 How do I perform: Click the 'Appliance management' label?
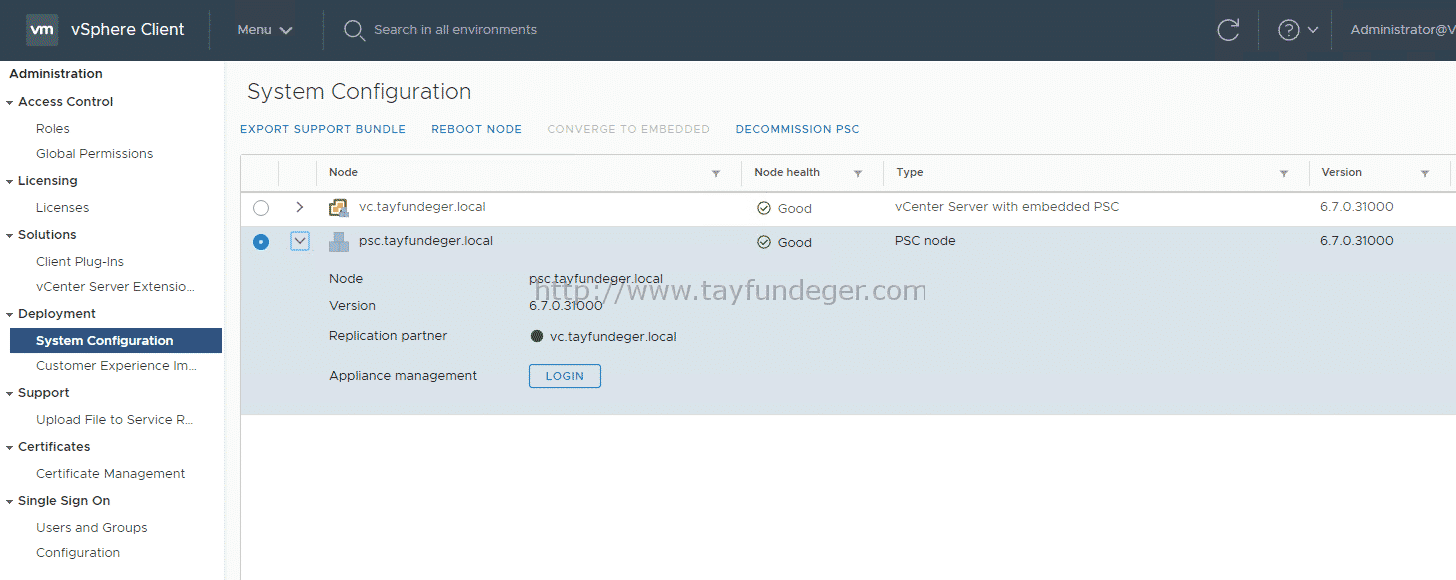(x=403, y=376)
